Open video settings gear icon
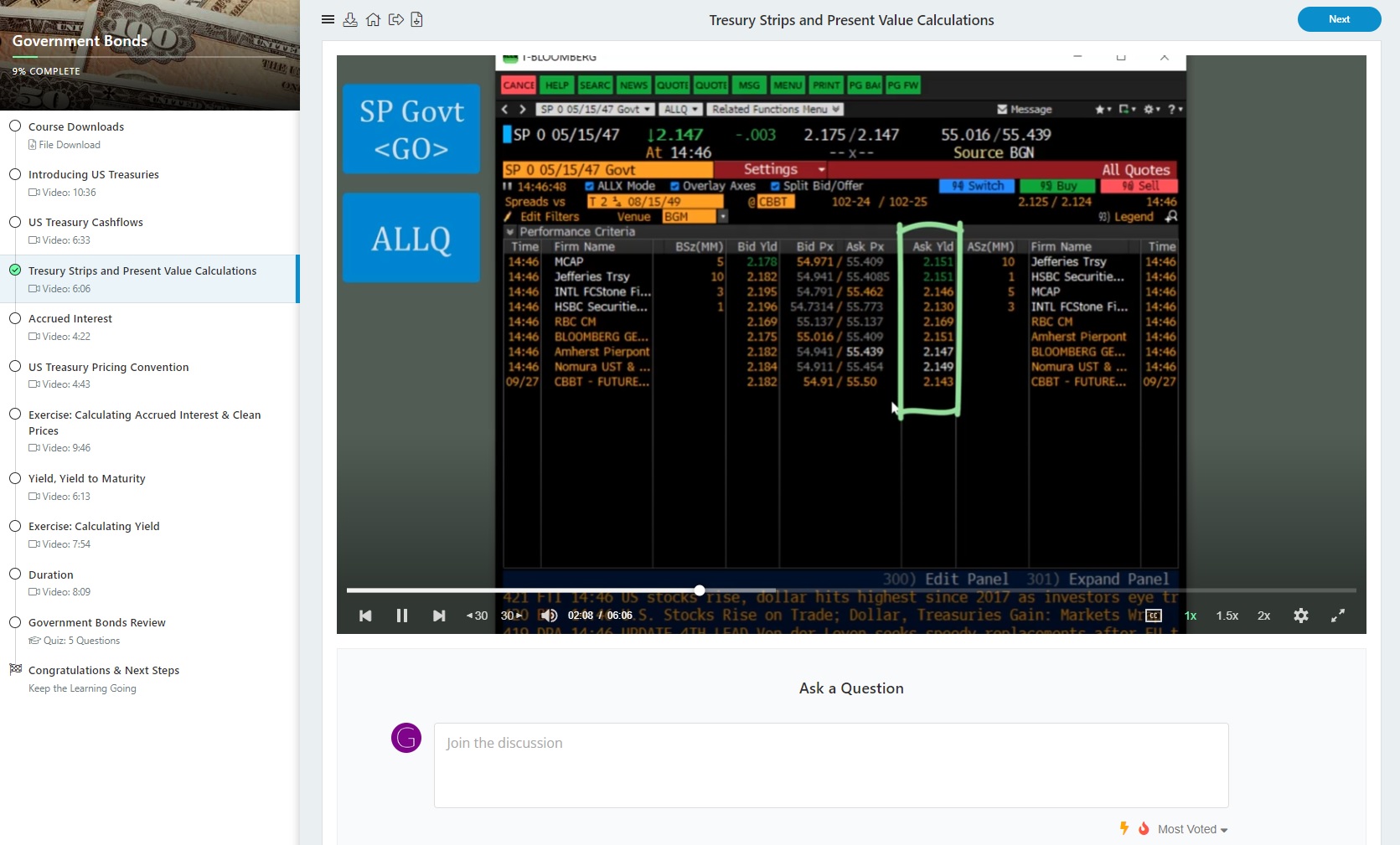 (x=1300, y=616)
